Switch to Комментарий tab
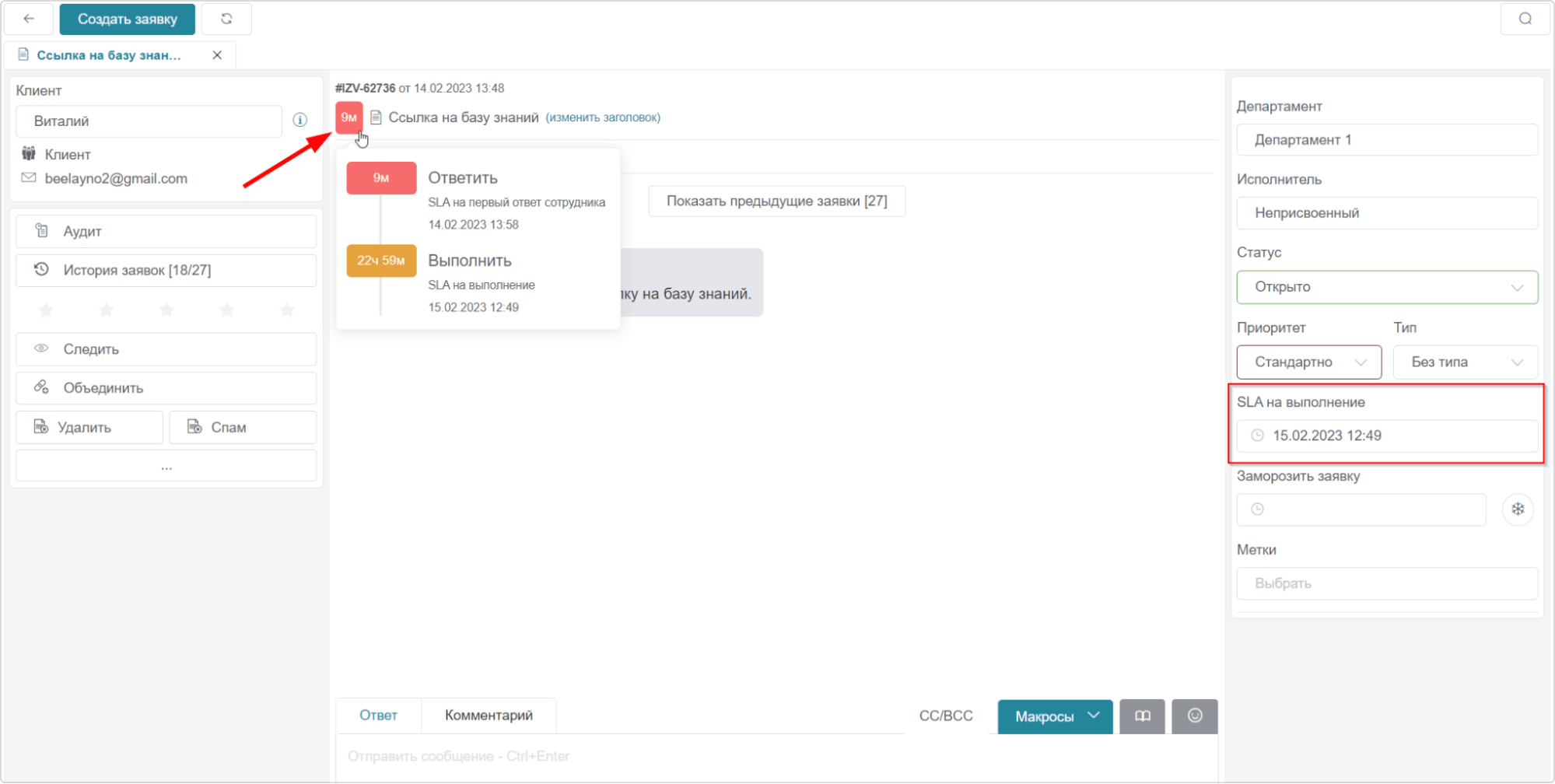The image size is (1555, 784). [x=489, y=716]
